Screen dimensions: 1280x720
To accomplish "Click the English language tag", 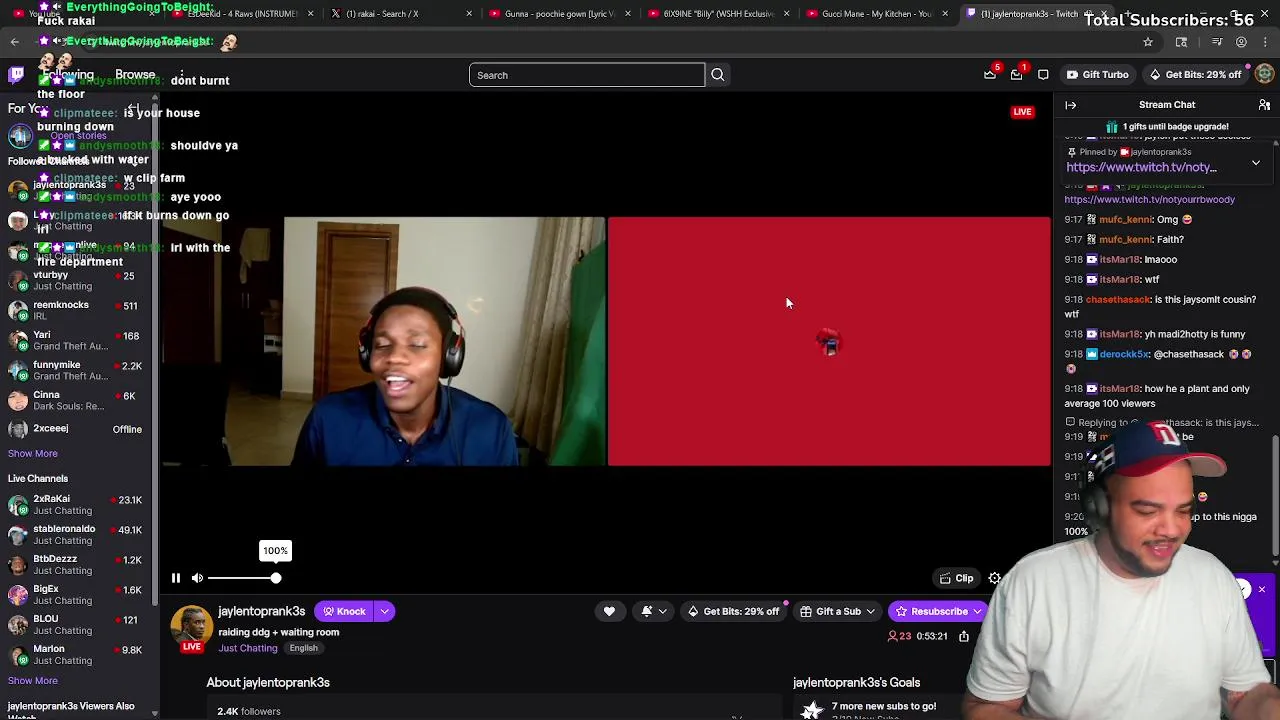I will click(x=304, y=648).
